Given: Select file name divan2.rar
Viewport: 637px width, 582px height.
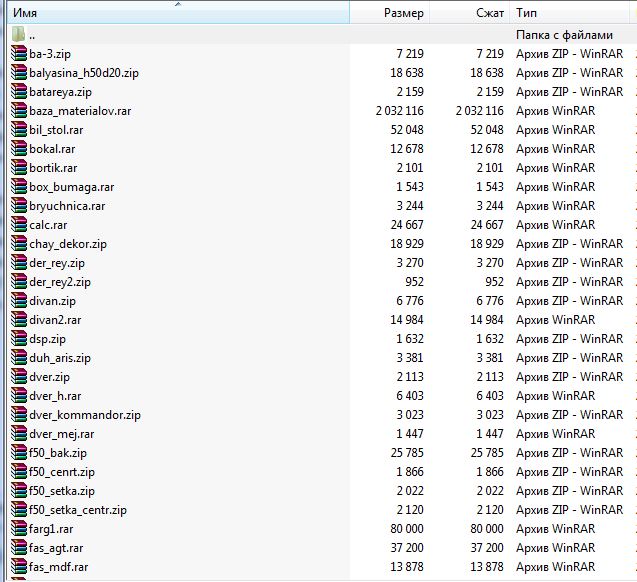Looking at the screenshot, I should click(x=55, y=320).
